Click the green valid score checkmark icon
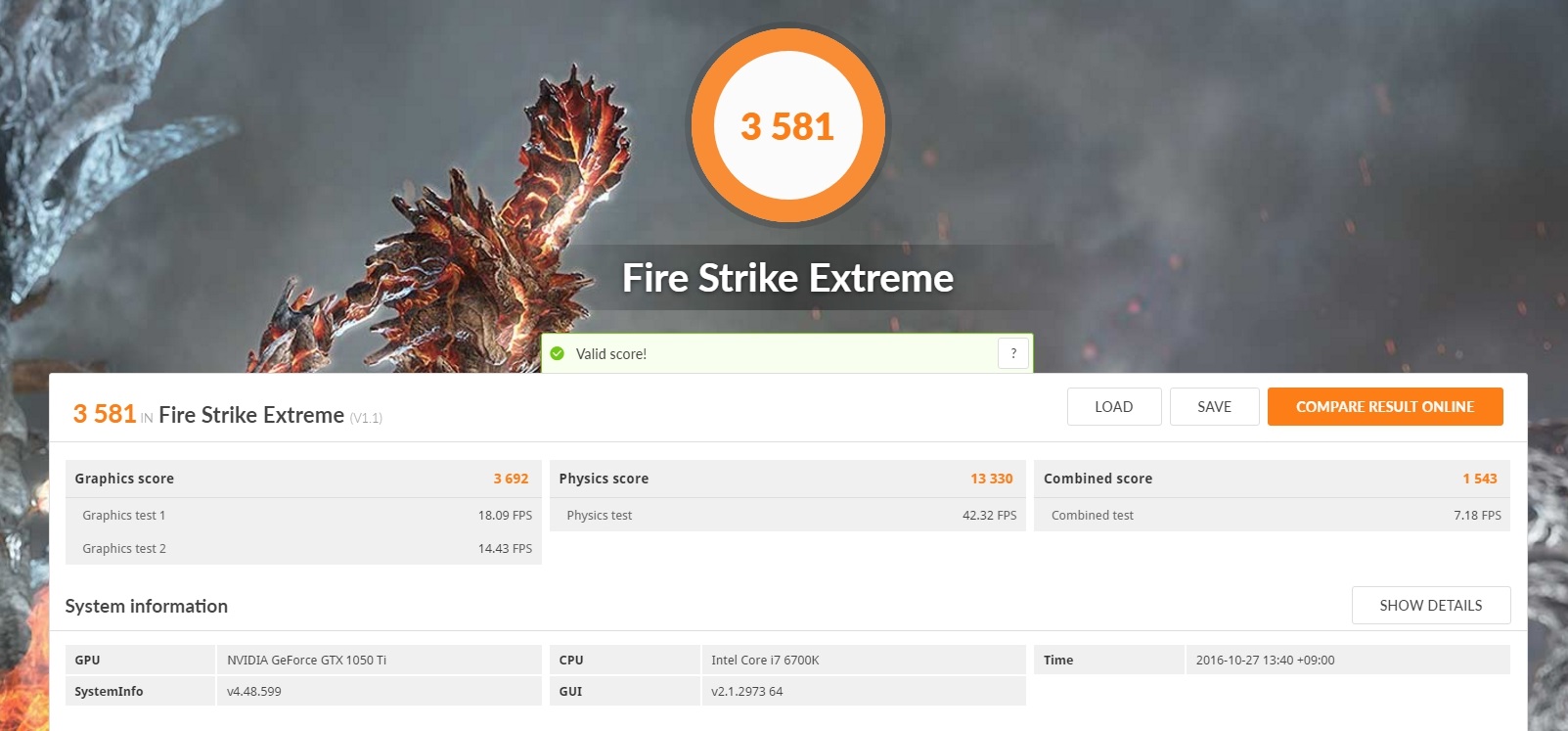The image size is (1568, 731). click(x=558, y=353)
